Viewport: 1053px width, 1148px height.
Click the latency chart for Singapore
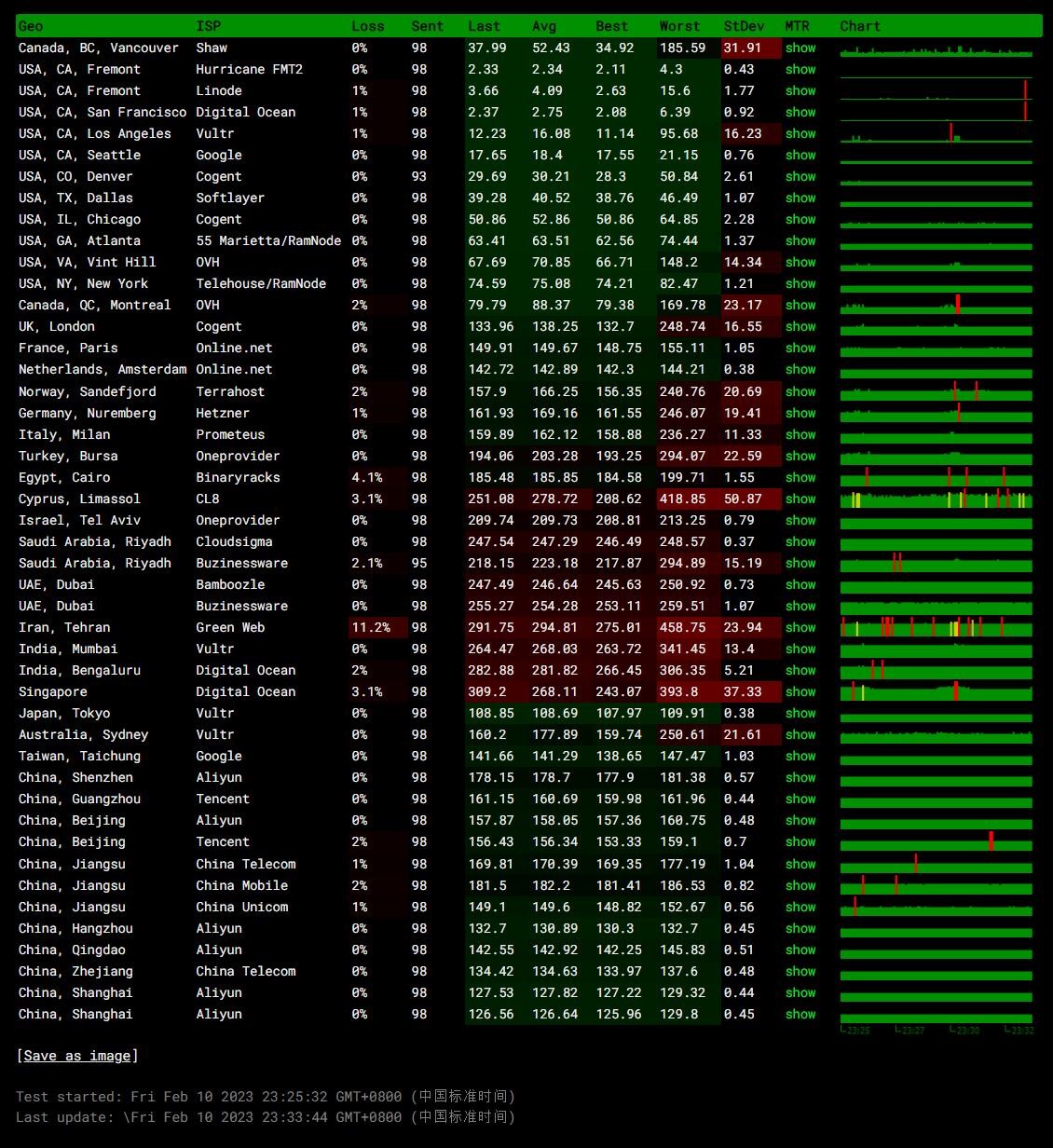[937, 691]
